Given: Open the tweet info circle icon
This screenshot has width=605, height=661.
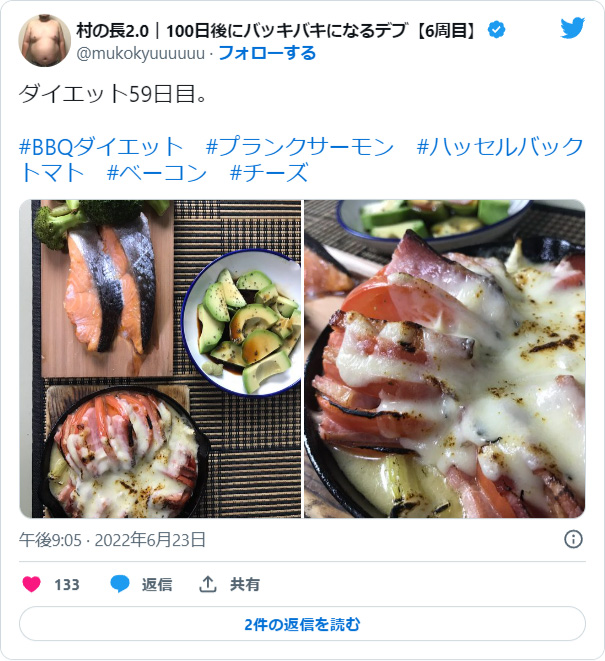Looking at the screenshot, I should (573, 539).
